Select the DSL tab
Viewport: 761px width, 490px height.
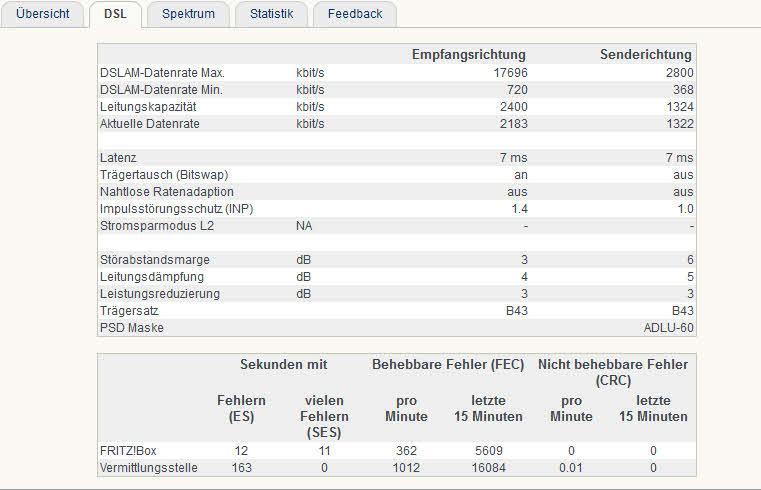tap(116, 14)
